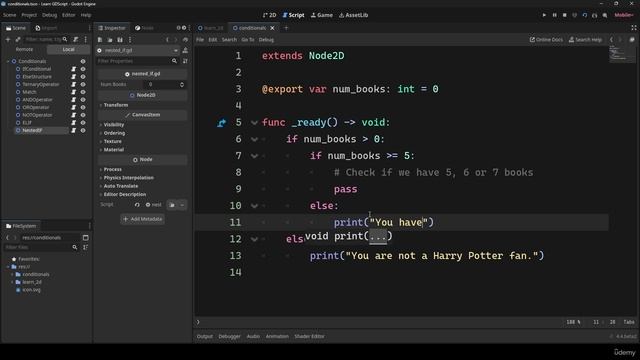Image resolution: width=640 pixels, height=360 pixels.
Task: Open Online Docs link
Action: (546, 40)
